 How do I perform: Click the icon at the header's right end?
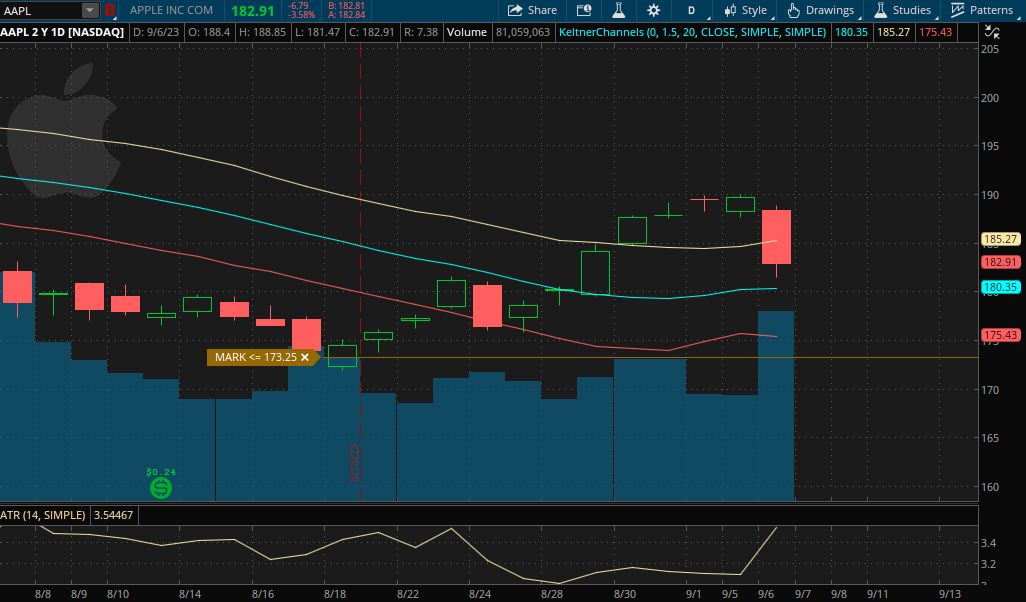1016,32
